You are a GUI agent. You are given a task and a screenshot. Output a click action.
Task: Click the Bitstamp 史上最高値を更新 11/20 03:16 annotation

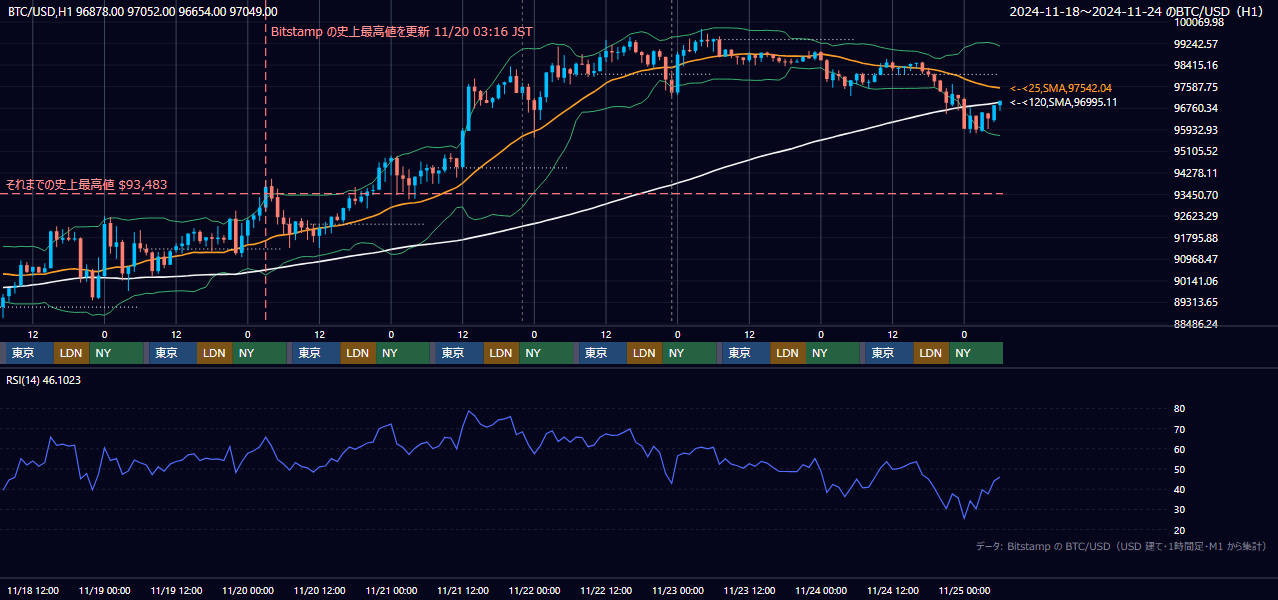point(402,32)
